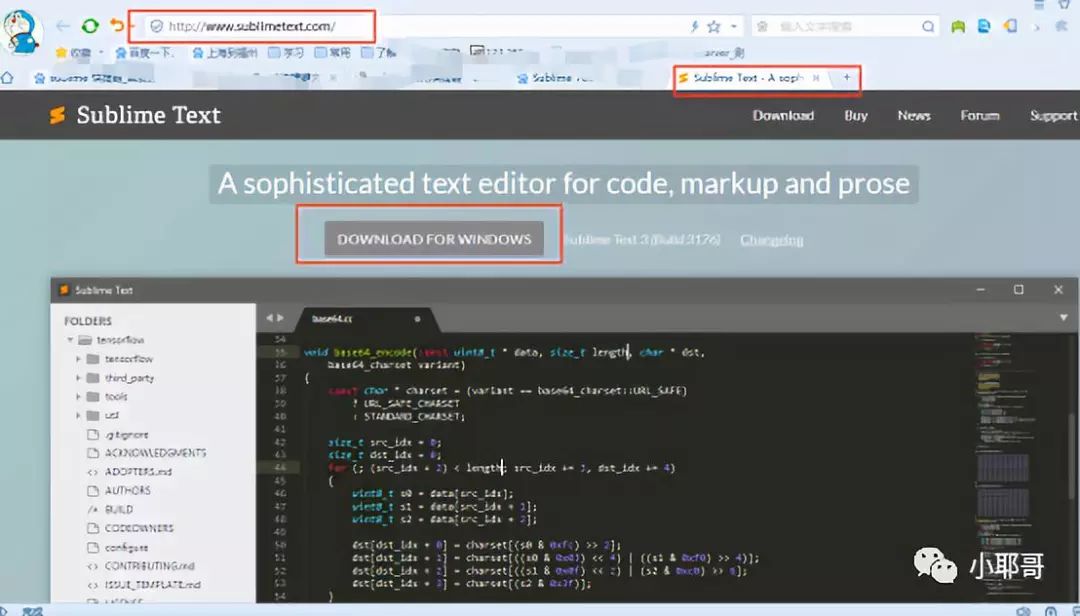
Task: Open the Forum page in site navigation
Action: point(980,116)
